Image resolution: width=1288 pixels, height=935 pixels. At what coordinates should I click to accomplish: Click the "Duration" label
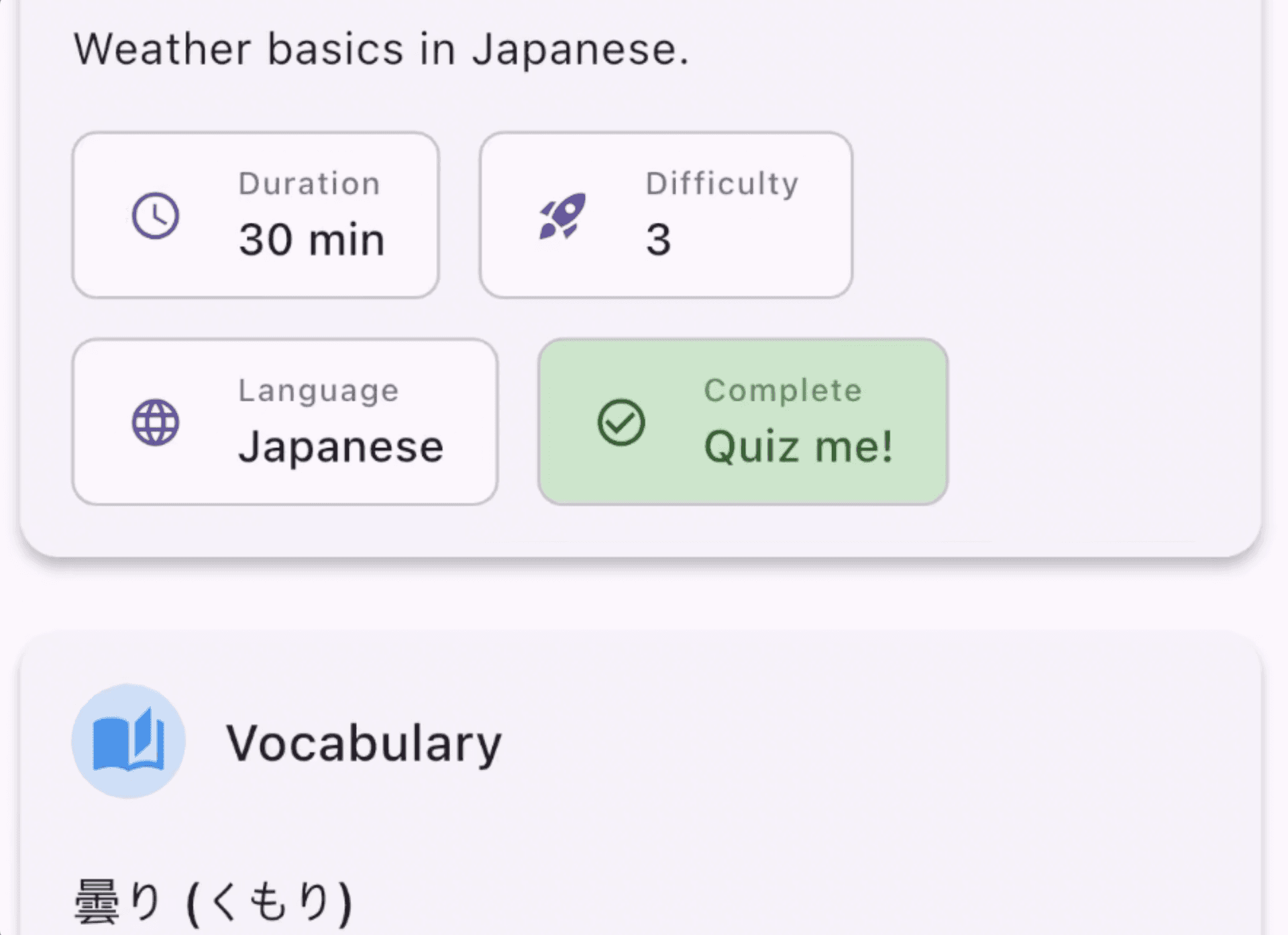point(309,184)
